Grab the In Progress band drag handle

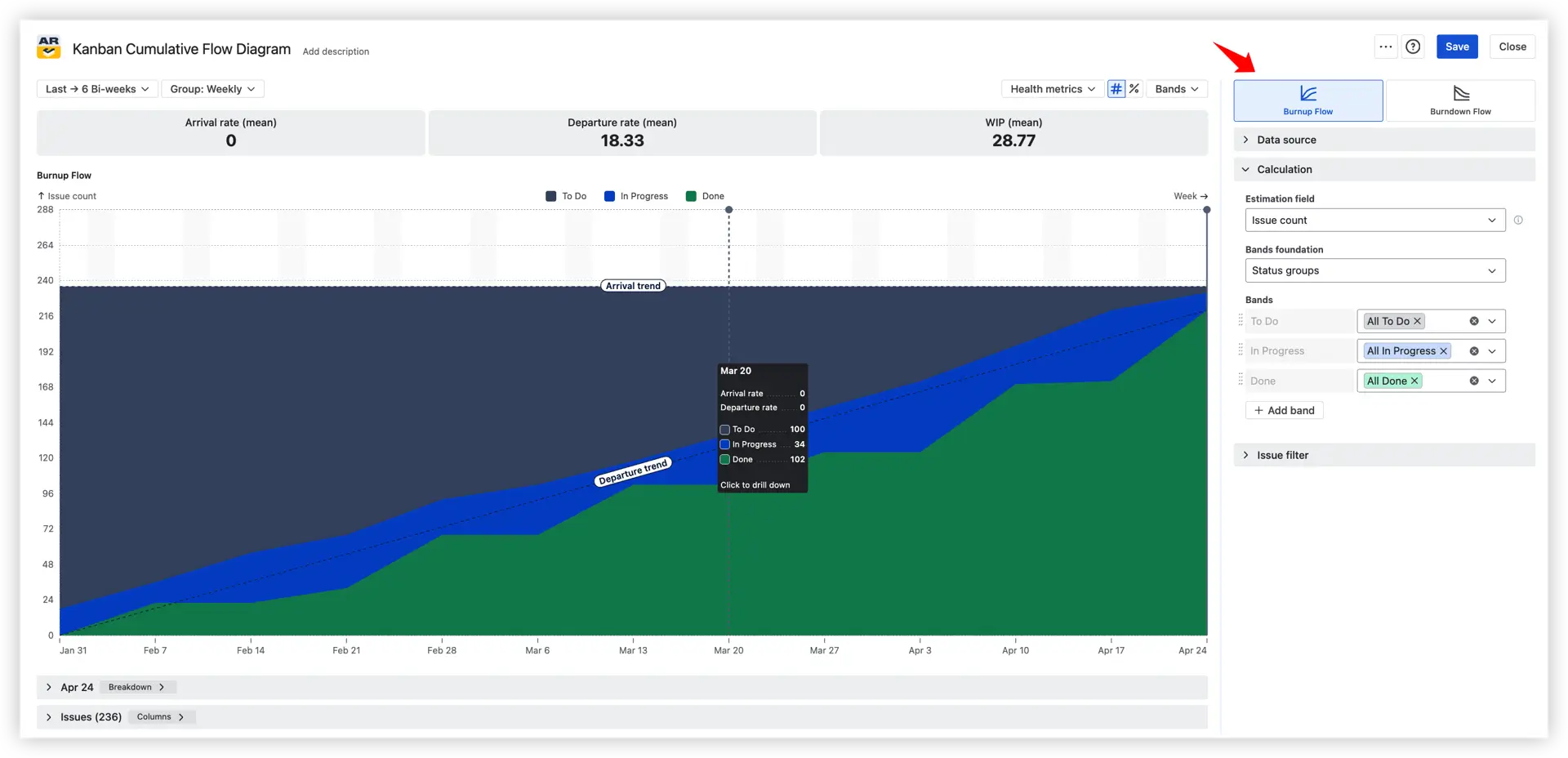point(1241,350)
